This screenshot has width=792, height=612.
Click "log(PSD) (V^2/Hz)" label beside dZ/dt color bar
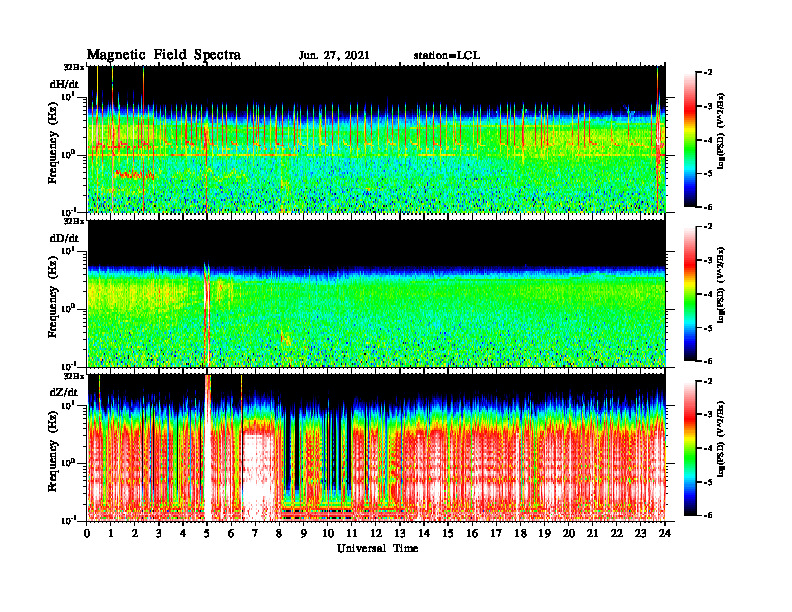[x=721, y=439]
